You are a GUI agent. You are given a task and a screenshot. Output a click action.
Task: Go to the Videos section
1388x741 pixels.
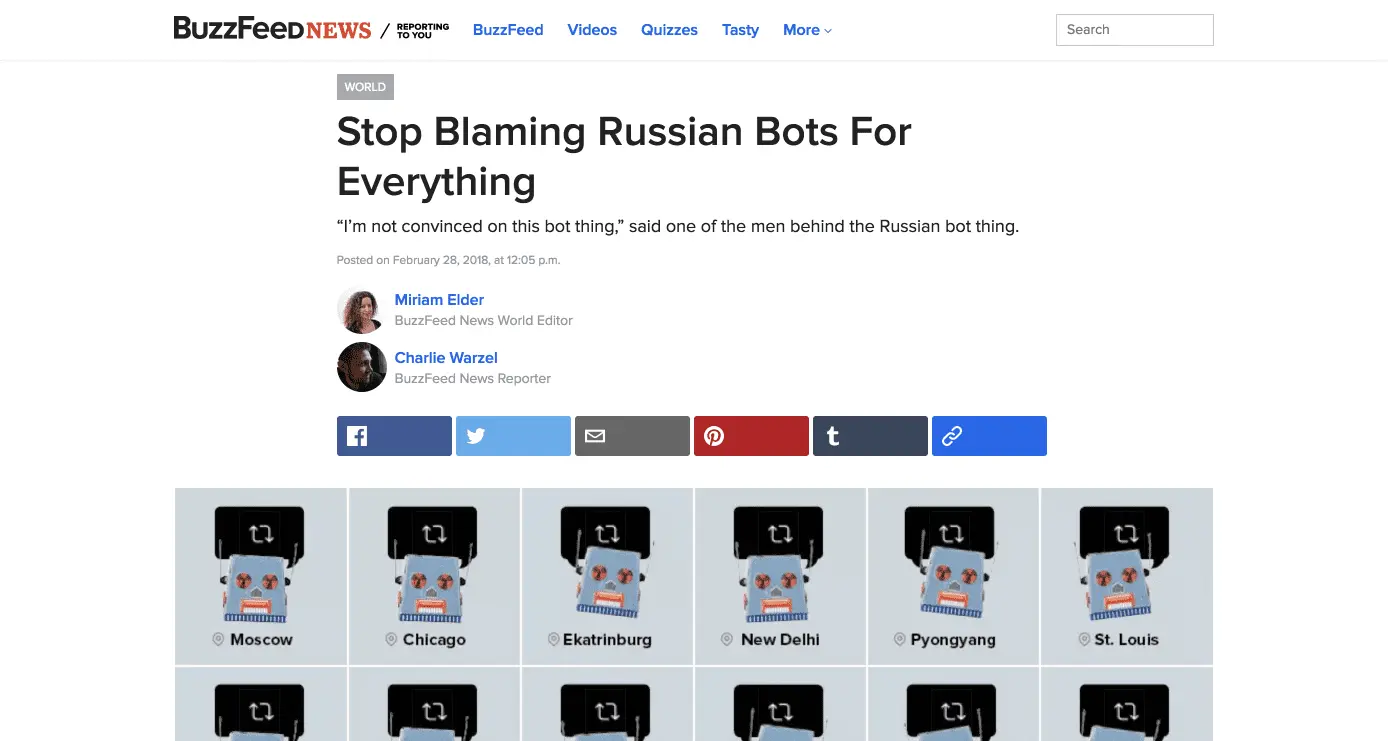tap(592, 30)
